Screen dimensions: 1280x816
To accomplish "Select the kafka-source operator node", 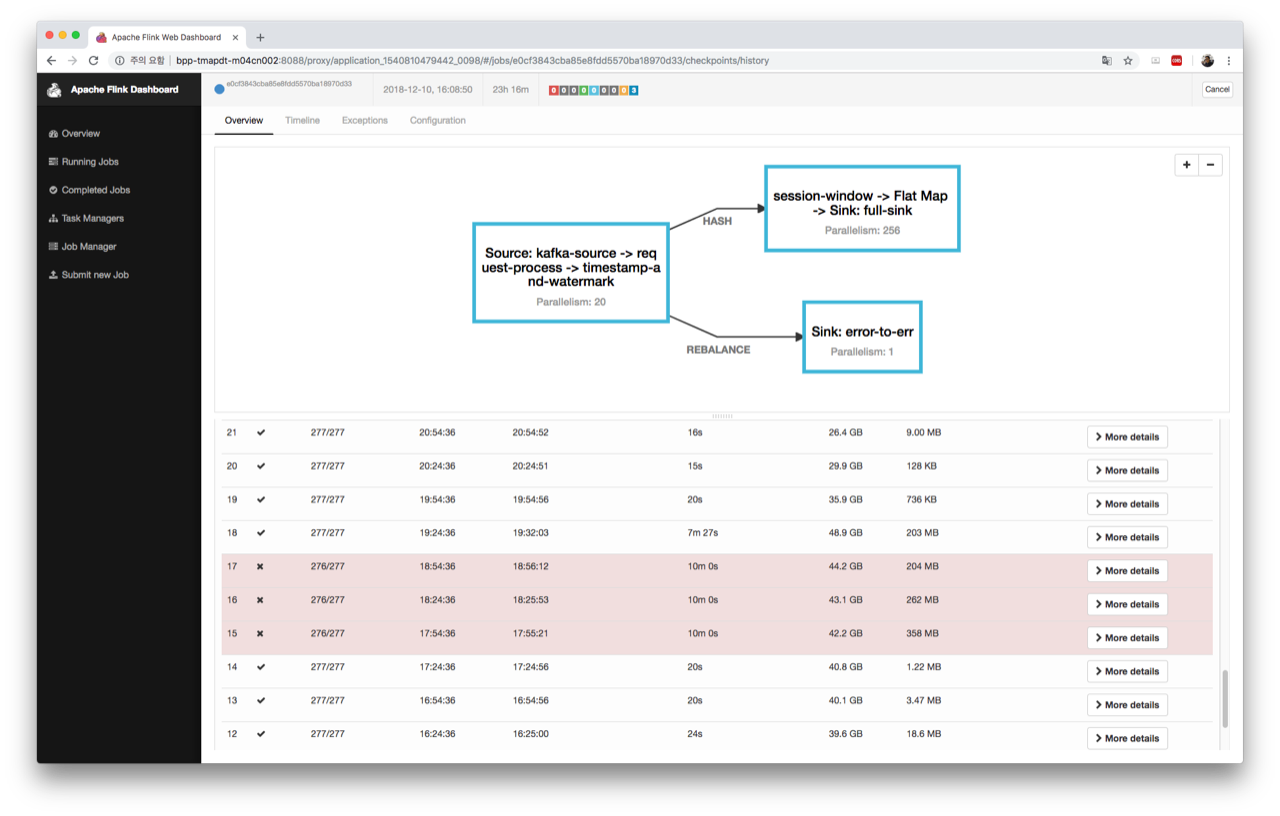I will coord(570,273).
